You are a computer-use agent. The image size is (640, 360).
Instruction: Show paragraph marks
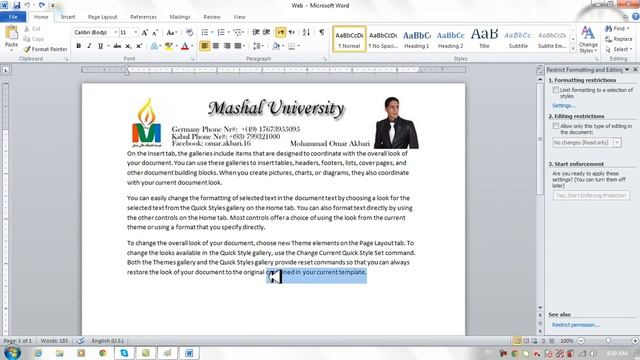(322, 32)
